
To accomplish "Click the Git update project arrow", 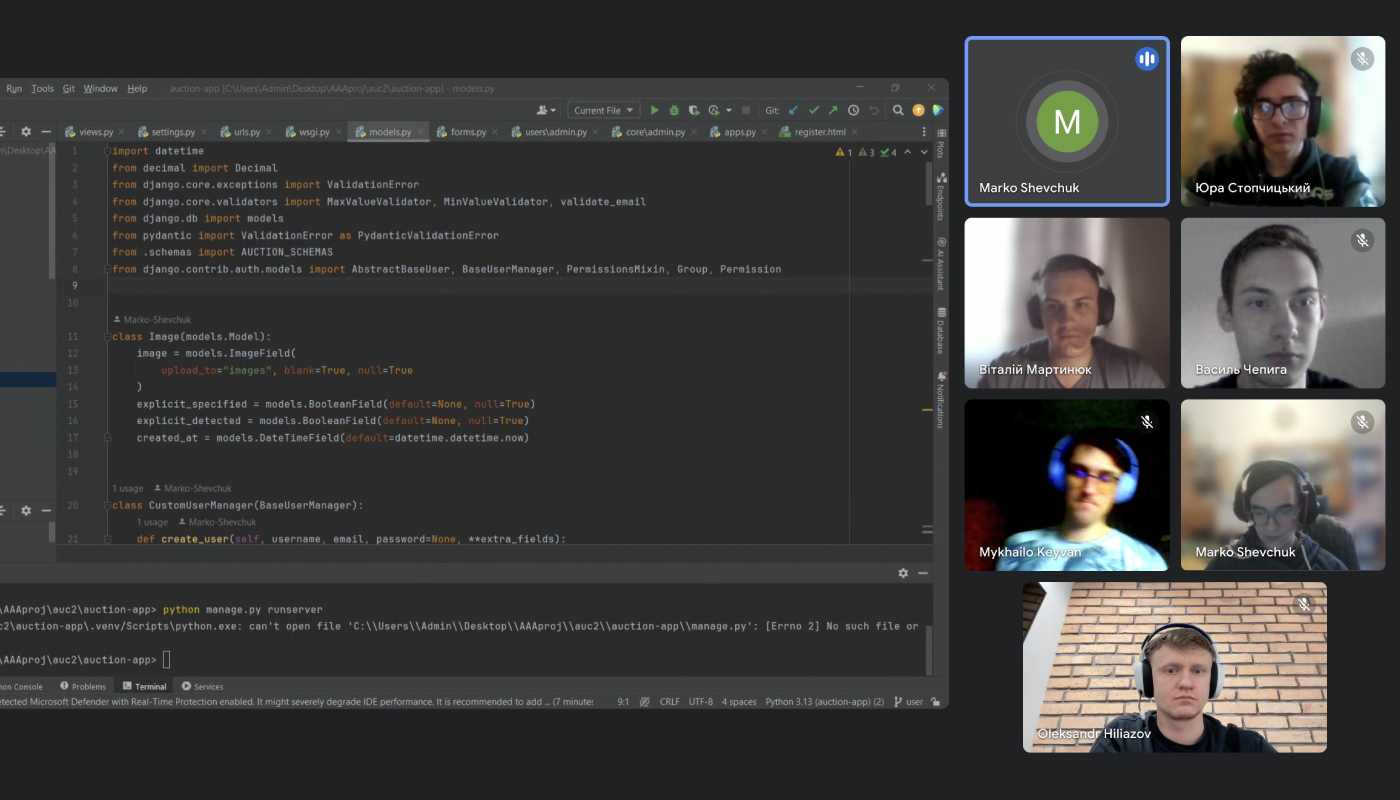I will pos(794,110).
